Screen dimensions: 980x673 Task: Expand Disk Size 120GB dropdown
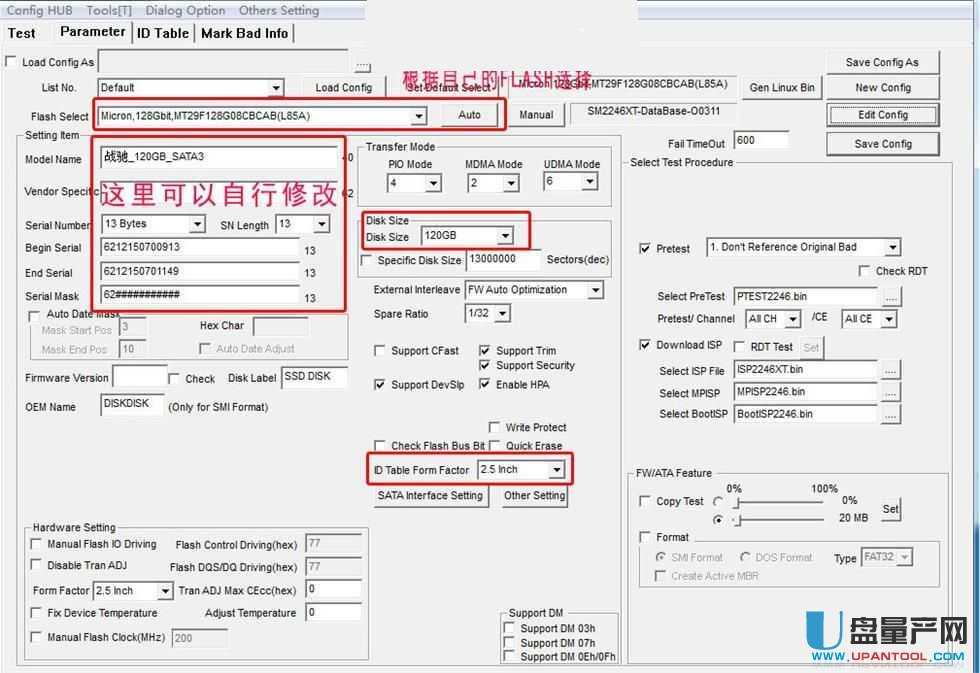tap(505, 236)
